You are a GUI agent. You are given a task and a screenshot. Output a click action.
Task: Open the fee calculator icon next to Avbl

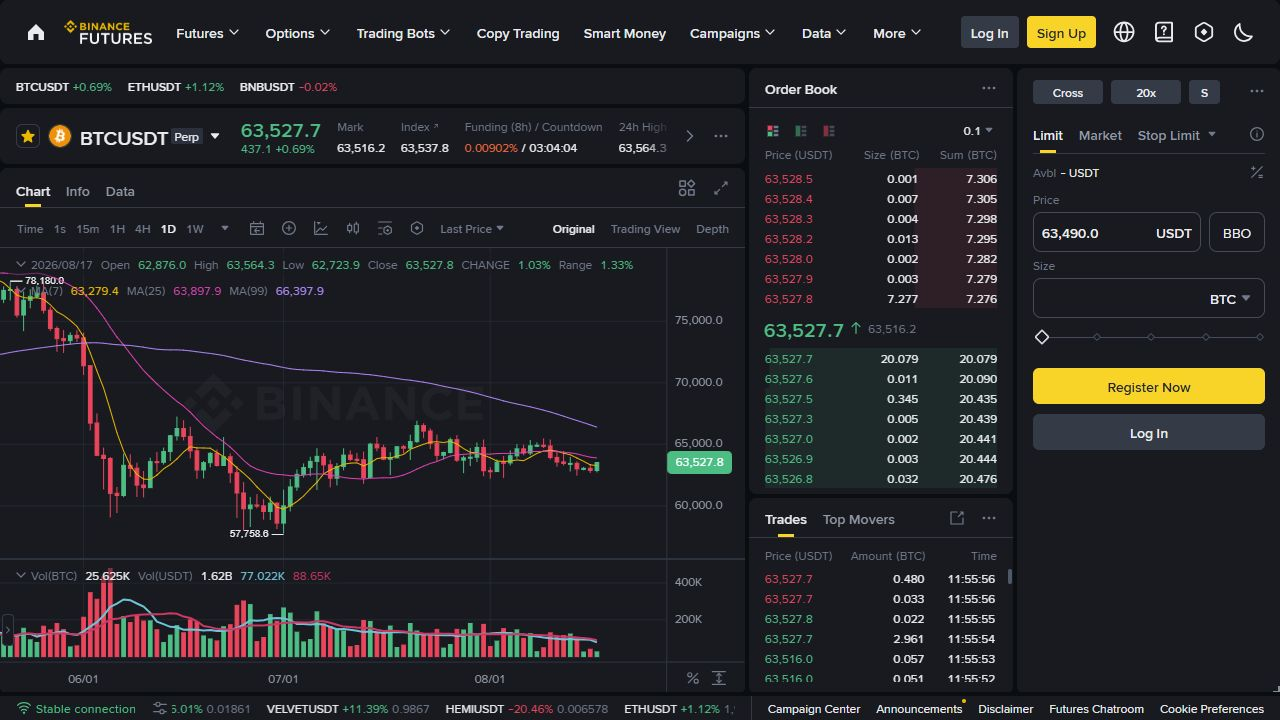click(x=1257, y=173)
